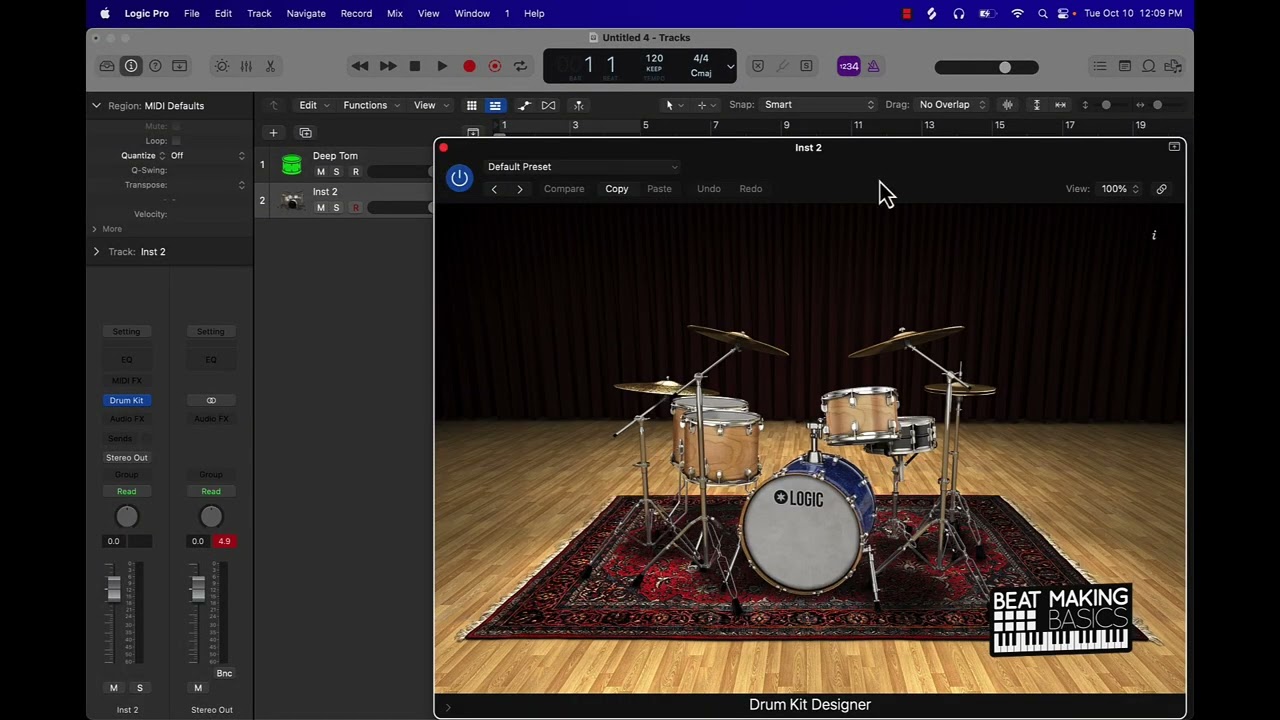Open the Loop Browser icon
This screenshot has height=720, width=1280.
point(1149,66)
